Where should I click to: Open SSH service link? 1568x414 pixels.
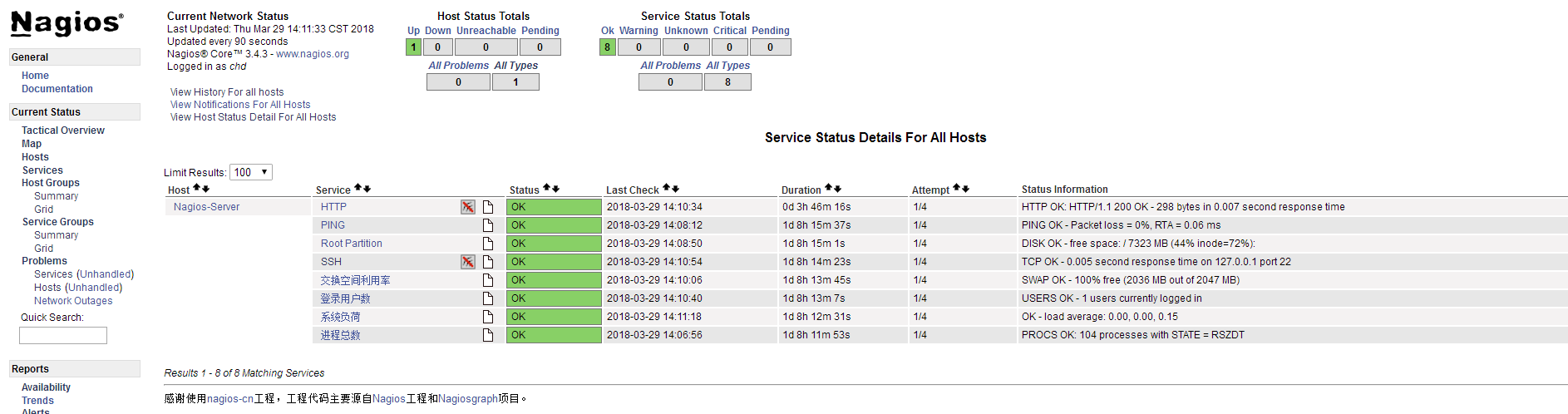(x=331, y=262)
